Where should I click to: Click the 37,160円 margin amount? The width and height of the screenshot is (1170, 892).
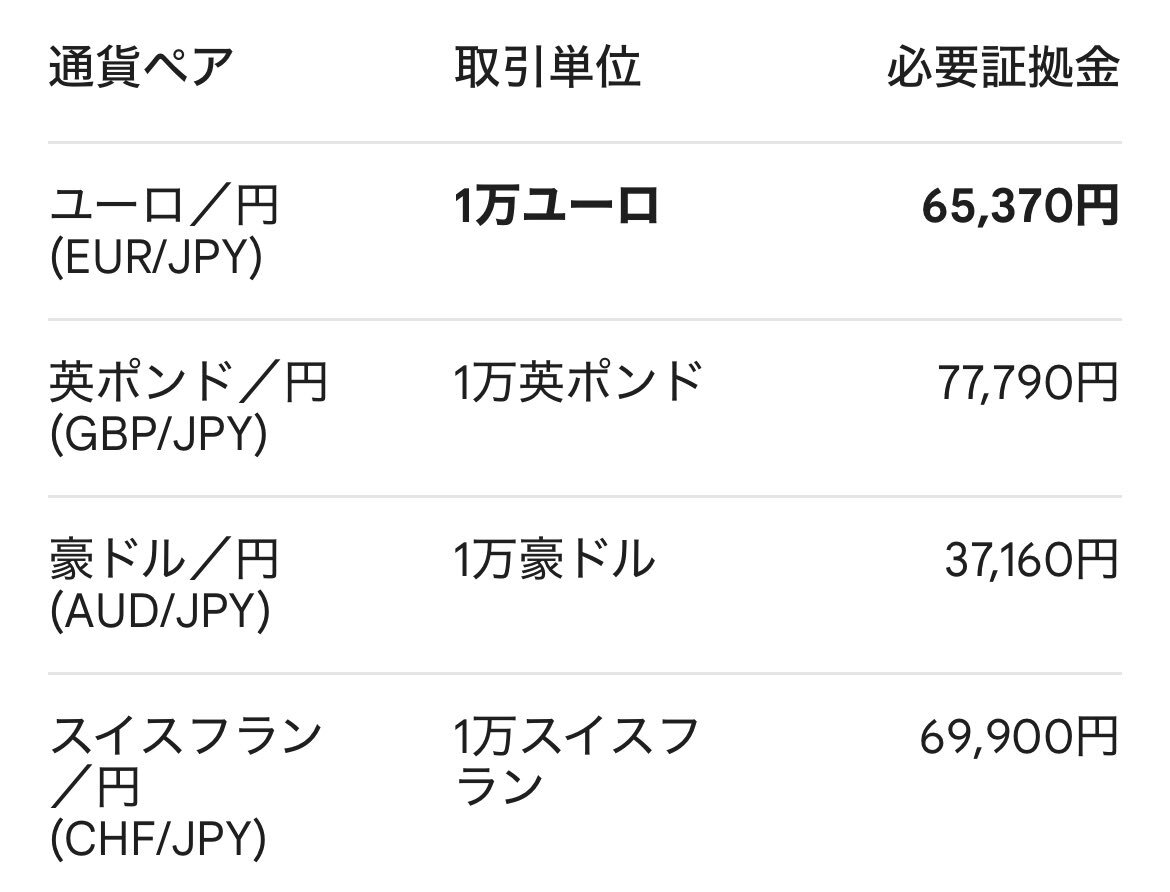pyautogui.click(x=1032, y=558)
